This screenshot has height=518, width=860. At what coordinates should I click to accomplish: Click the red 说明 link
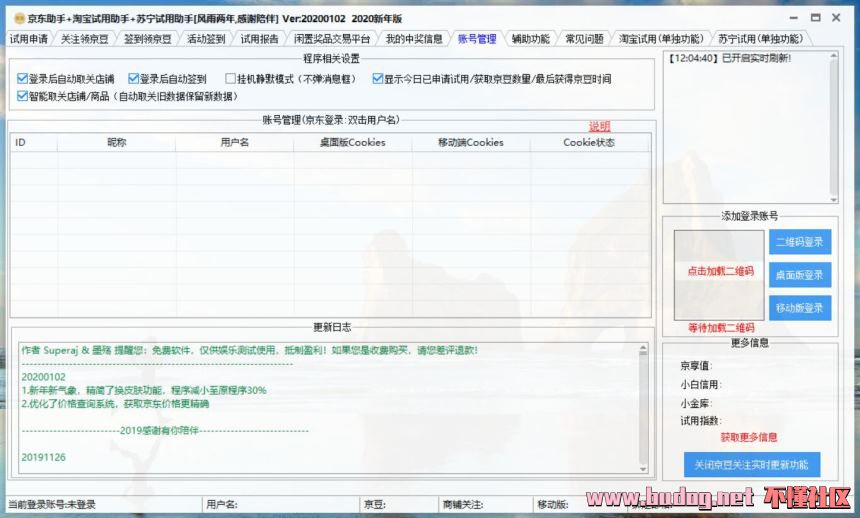pos(599,126)
